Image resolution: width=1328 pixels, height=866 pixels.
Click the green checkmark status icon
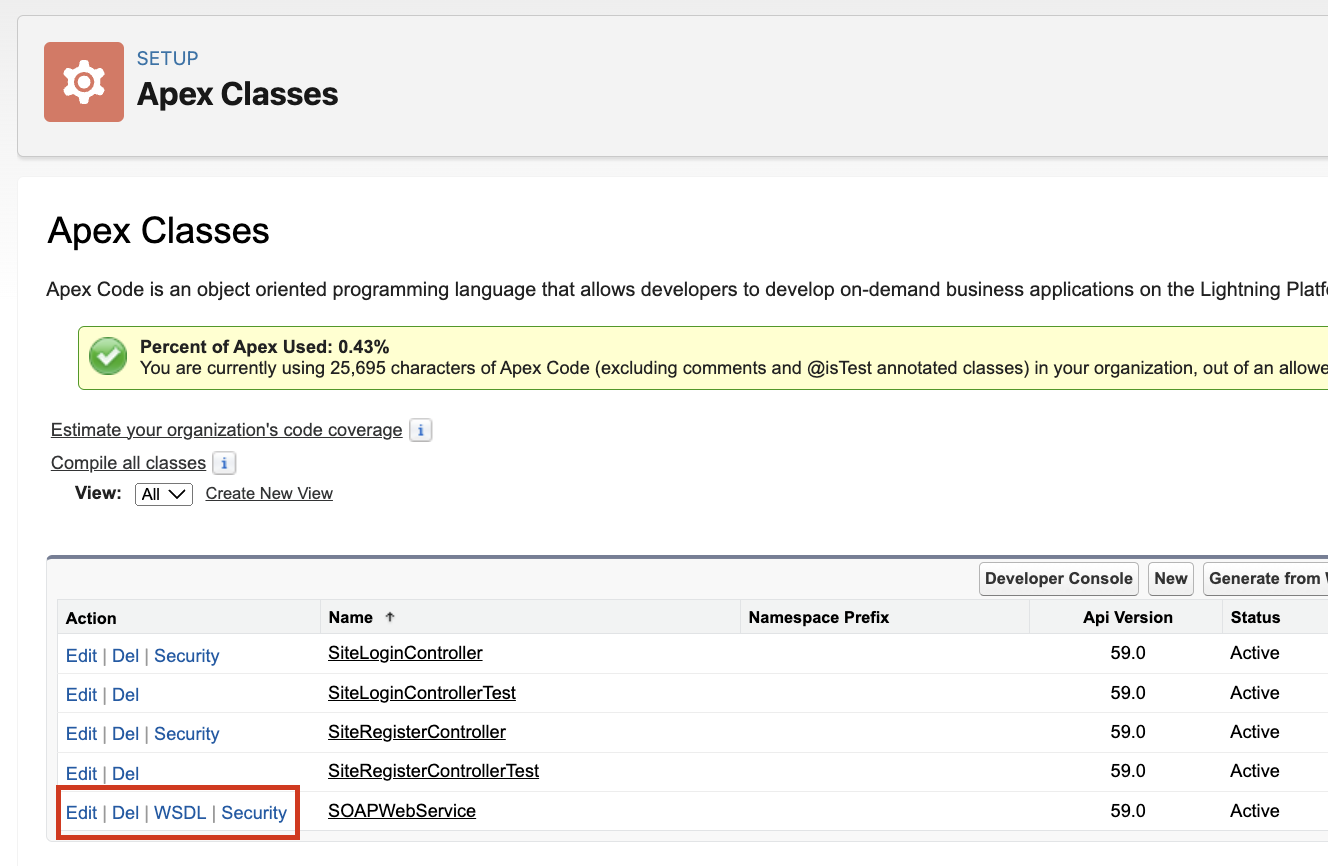[x=108, y=356]
